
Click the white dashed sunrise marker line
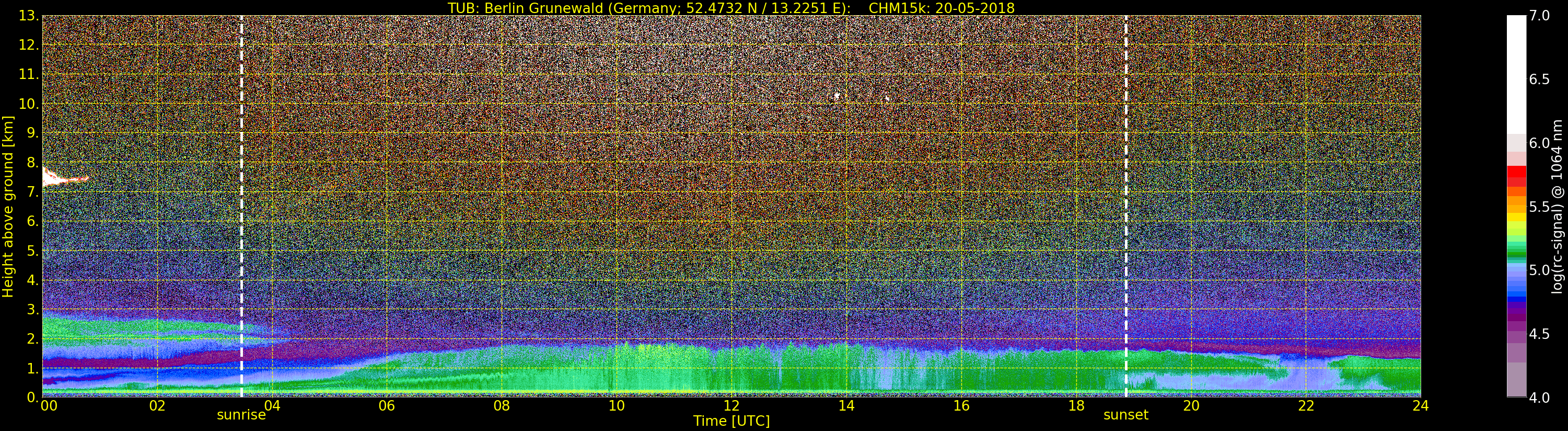(x=241, y=206)
